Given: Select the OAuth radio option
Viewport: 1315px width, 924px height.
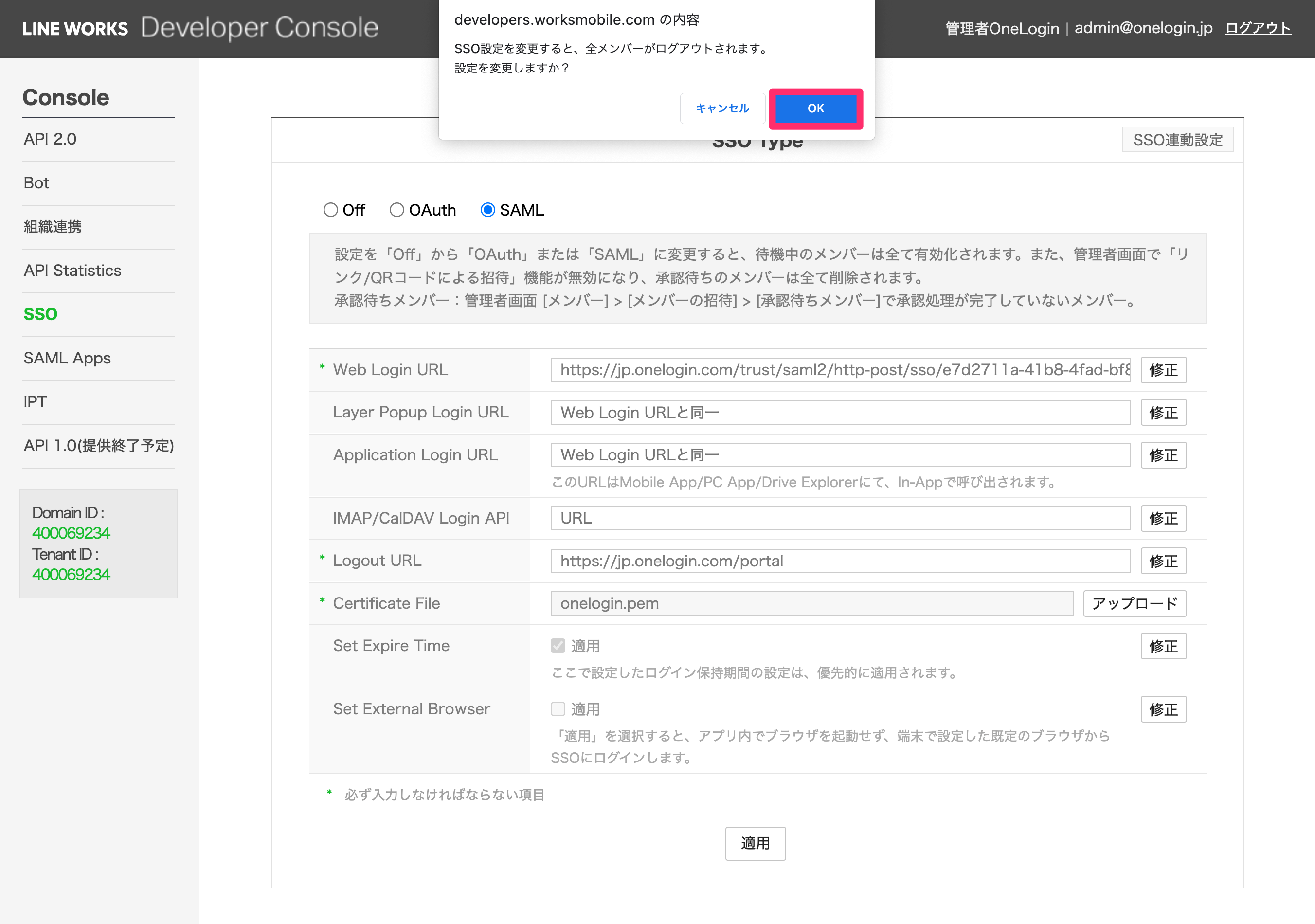Looking at the screenshot, I should coord(397,210).
